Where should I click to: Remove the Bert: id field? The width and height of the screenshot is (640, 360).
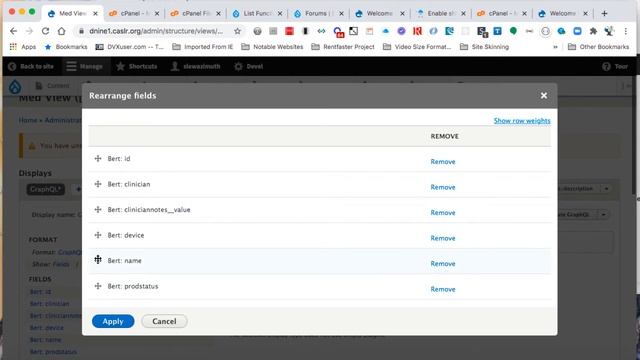pyautogui.click(x=443, y=162)
